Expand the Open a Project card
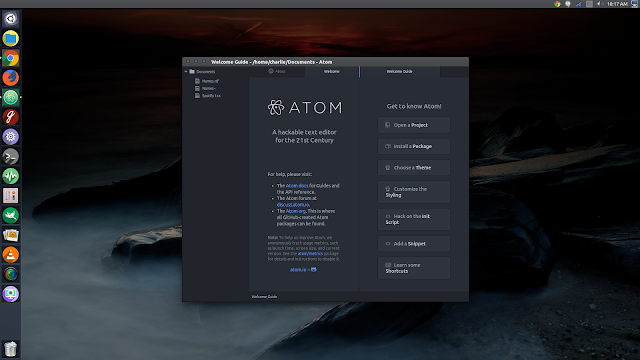The width and height of the screenshot is (640, 360). pyautogui.click(x=414, y=125)
